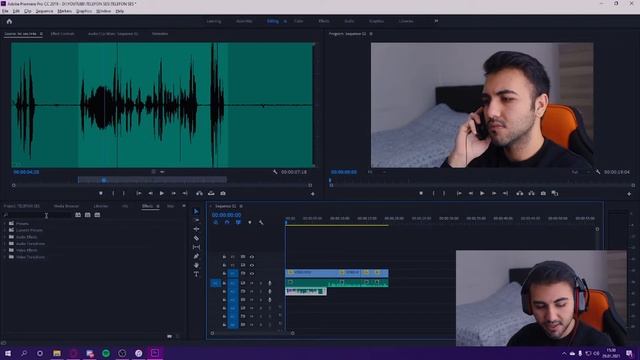The image size is (640, 360).
Task: Toggle visibility eye of the middle video track
Action: tap(252, 265)
